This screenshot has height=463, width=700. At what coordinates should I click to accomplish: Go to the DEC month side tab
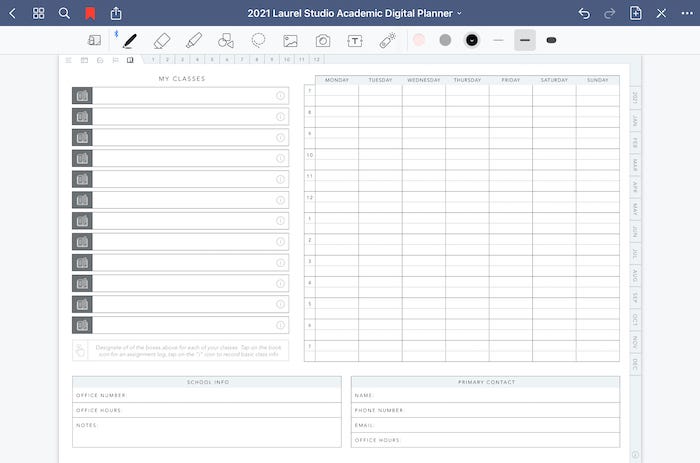click(x=635, y=364)
